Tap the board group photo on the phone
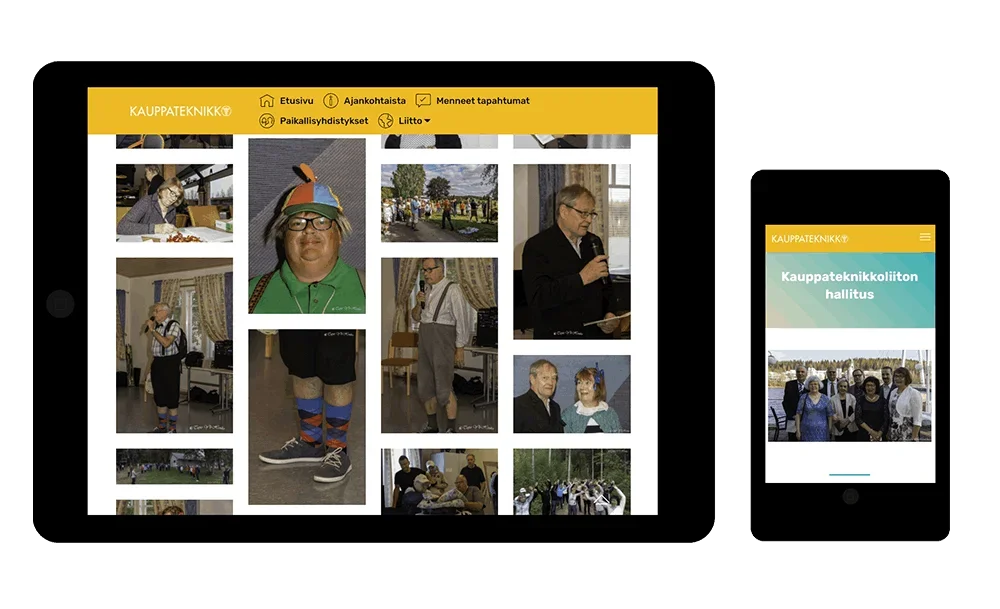This screenshot has height=609, width=1000. (x=850, y=396)
